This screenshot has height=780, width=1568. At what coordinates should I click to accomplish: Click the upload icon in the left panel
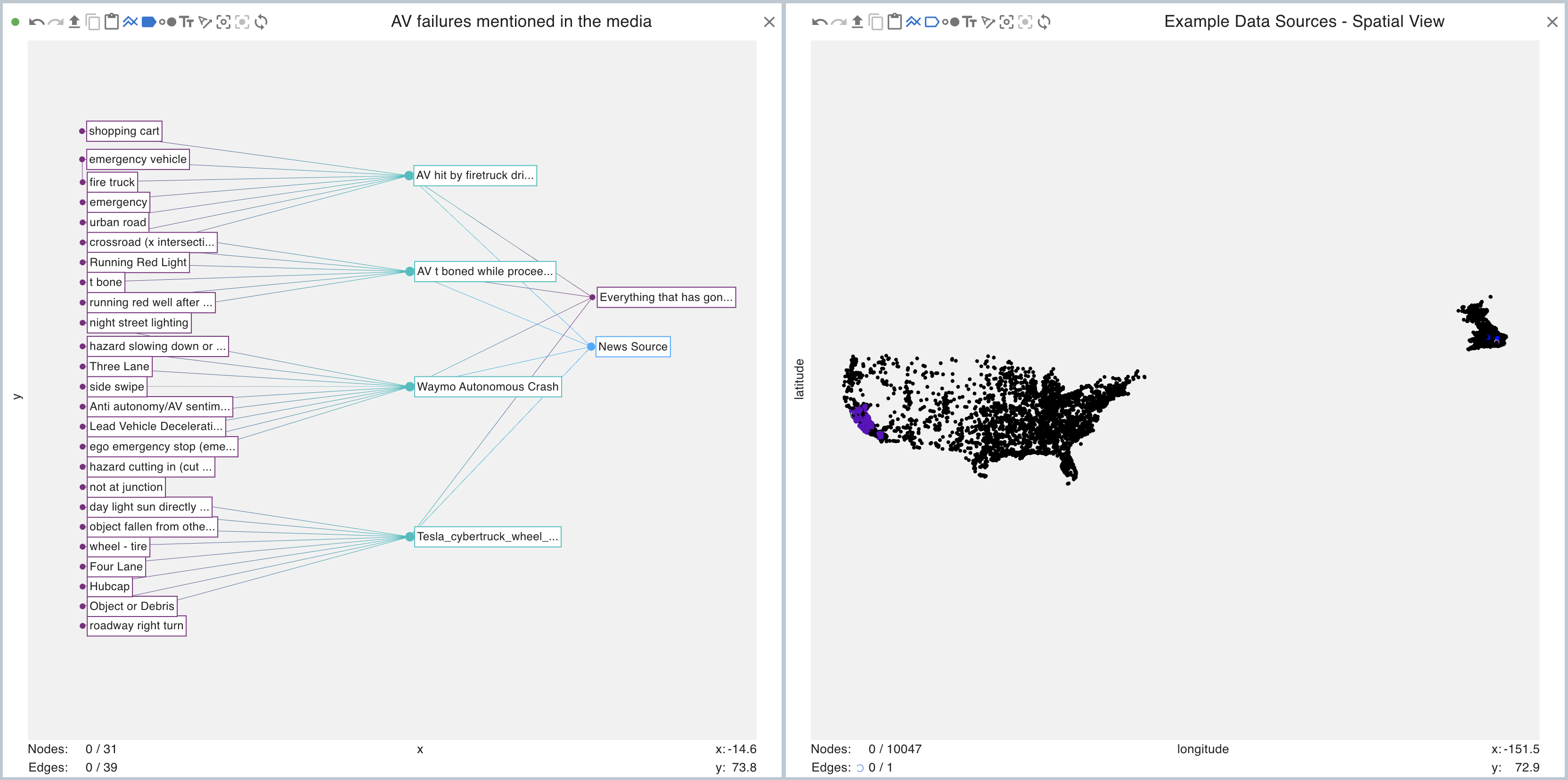pyautogui.click(x=74, y=23)
